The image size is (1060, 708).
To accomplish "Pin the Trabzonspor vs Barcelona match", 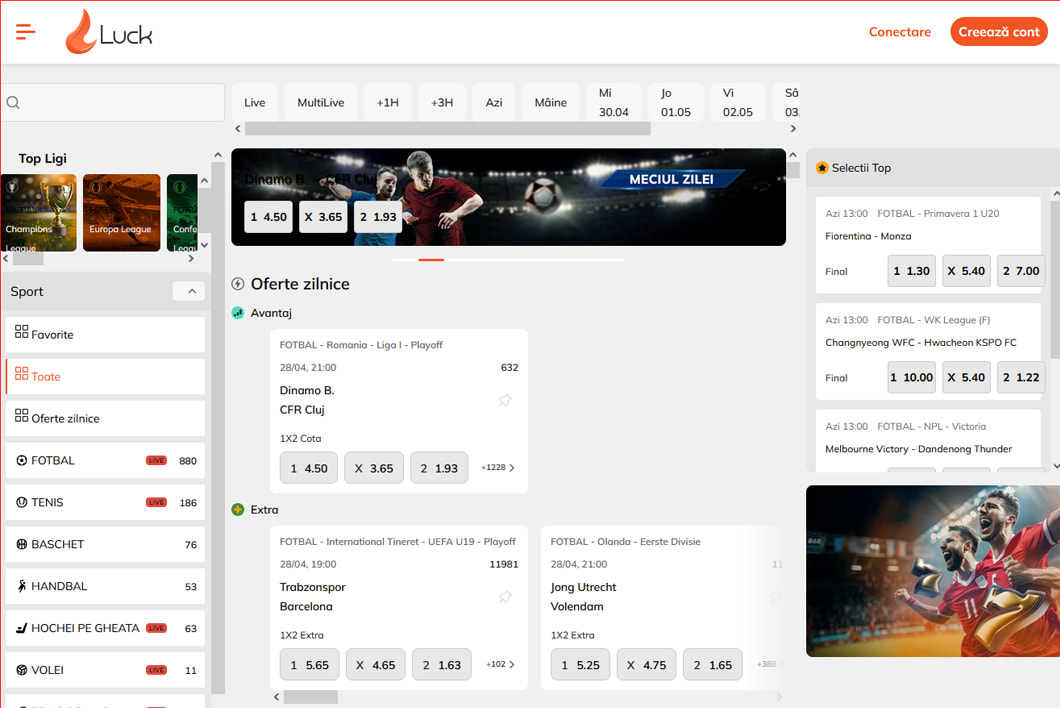I will point(505,597).
